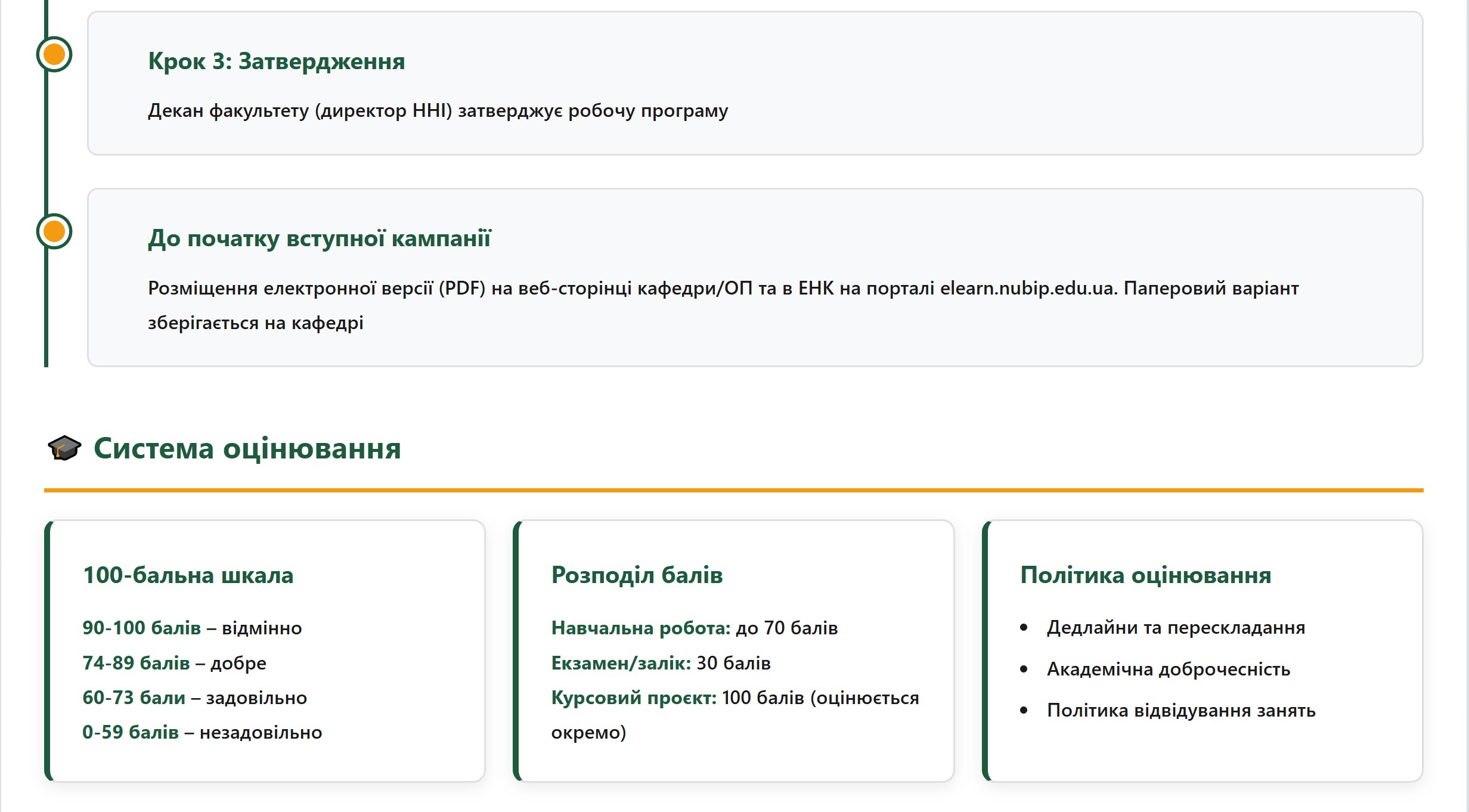Click the Екзамен/залік label
Viewport: 1469px width, 812px height.
coord(621,663)
